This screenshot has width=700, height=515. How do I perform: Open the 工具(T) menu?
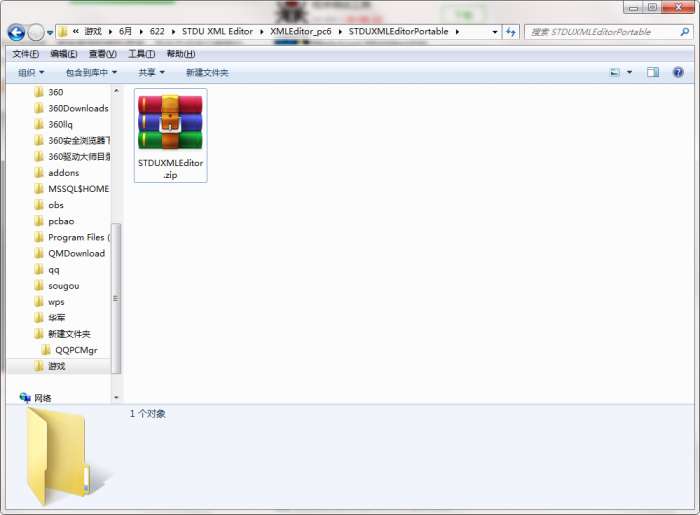point(142,54)
